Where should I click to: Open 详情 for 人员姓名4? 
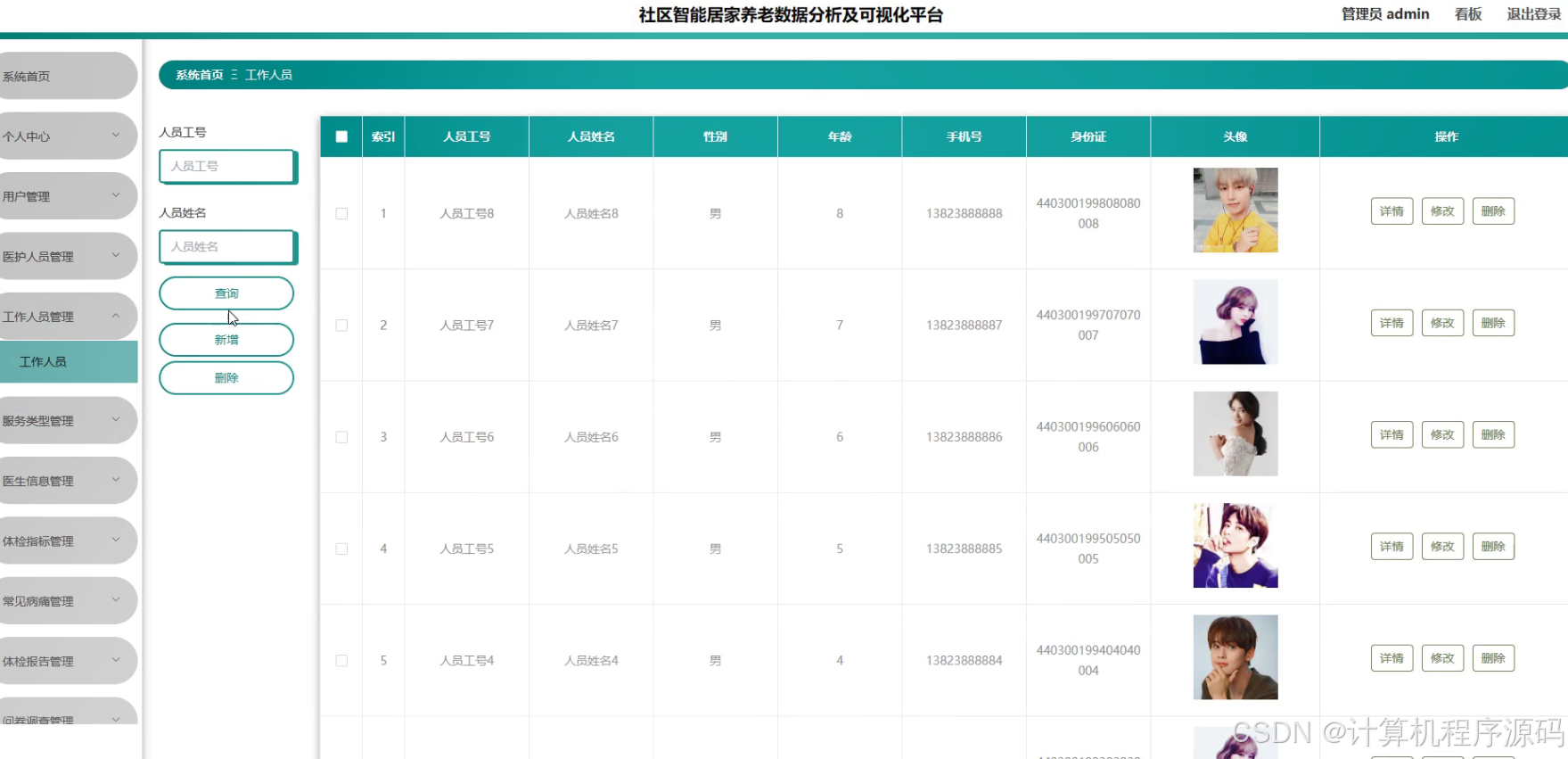1391,658
